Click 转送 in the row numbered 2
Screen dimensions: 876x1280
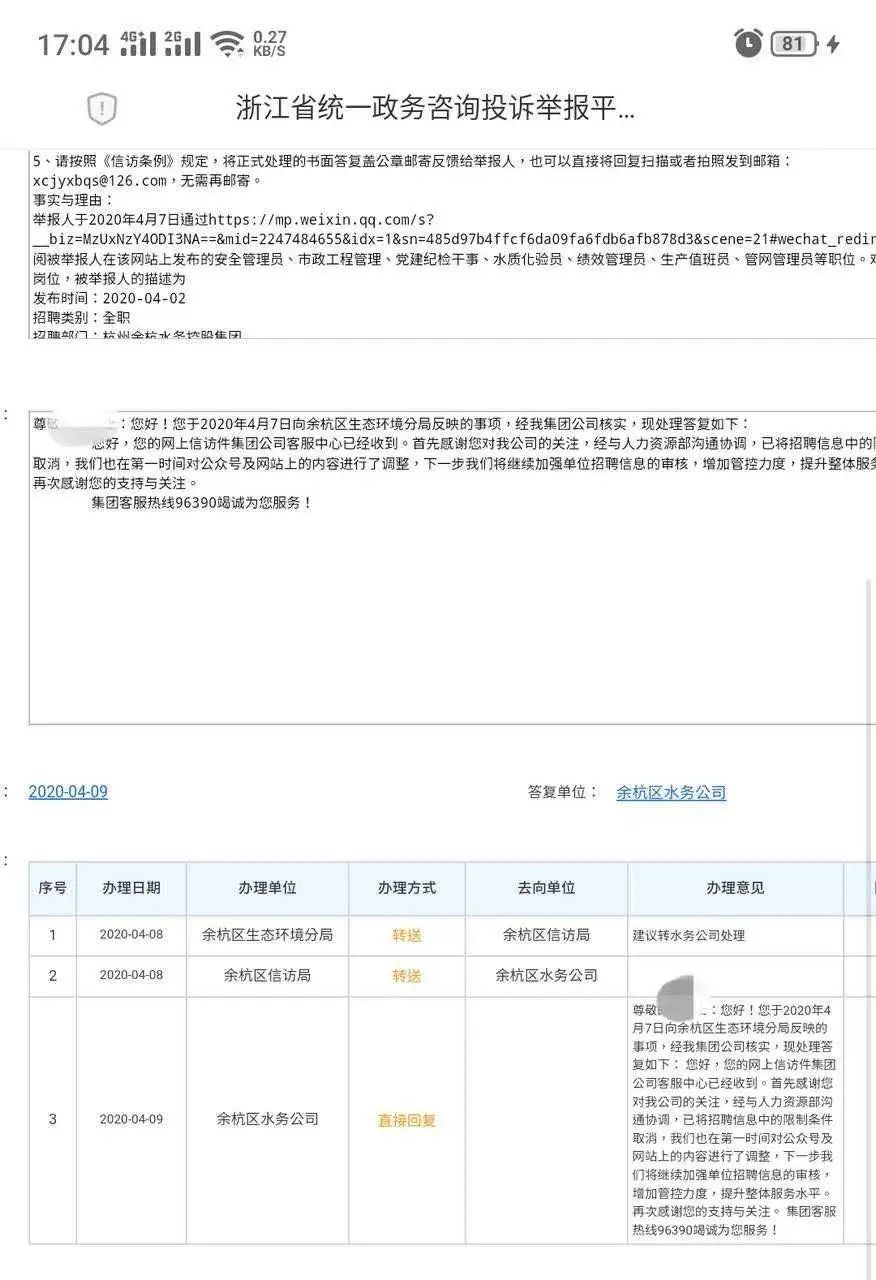(x=407, y=976)
